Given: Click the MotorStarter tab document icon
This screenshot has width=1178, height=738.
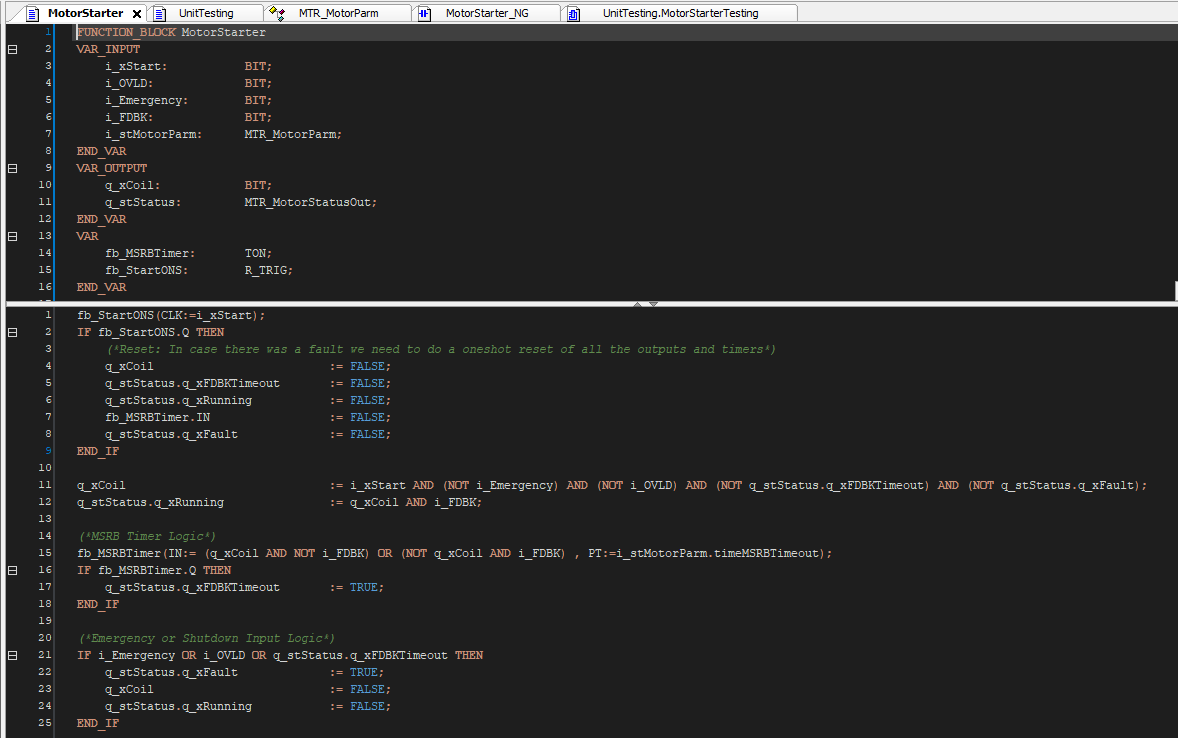Looking at the screenshot, I should (x=32, y=14).
